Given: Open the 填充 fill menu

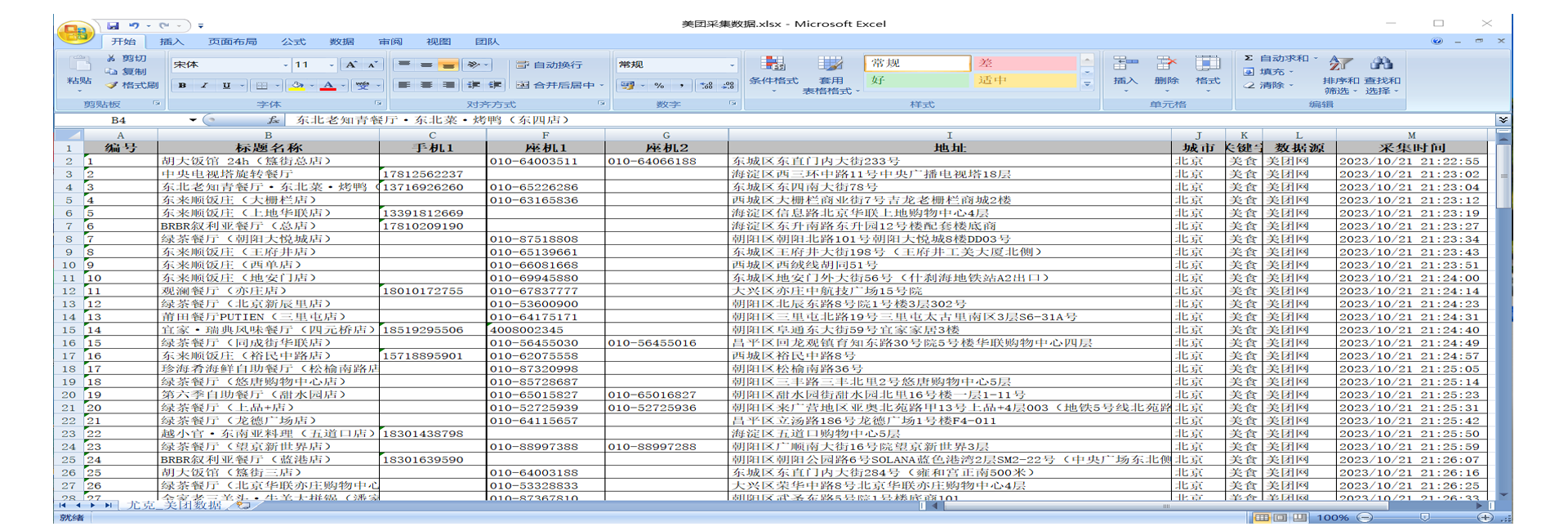Looking at the screenshot, I should [x=1270, y=72].
